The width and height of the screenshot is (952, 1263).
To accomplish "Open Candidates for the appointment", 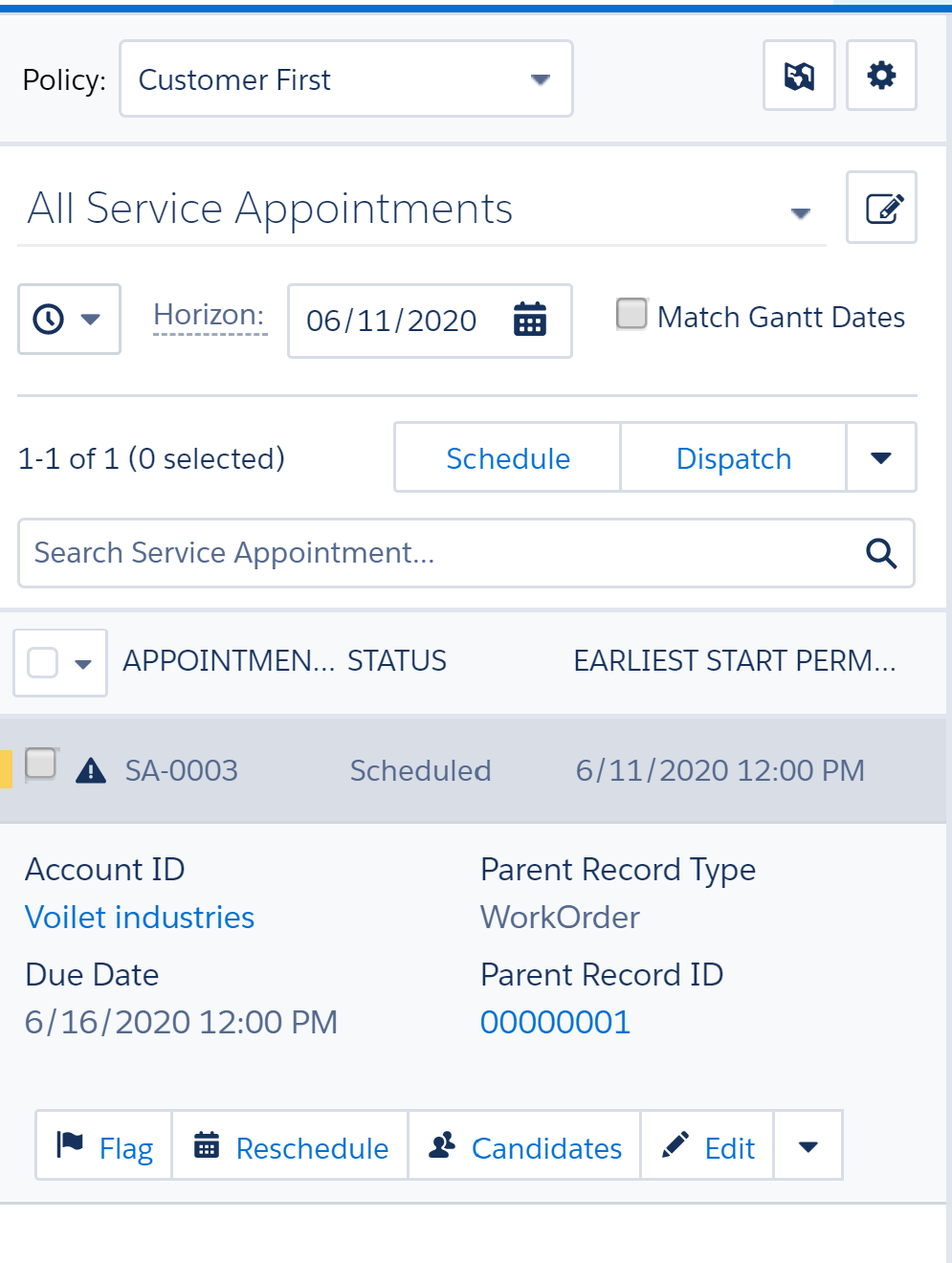I will [523, 1145].
